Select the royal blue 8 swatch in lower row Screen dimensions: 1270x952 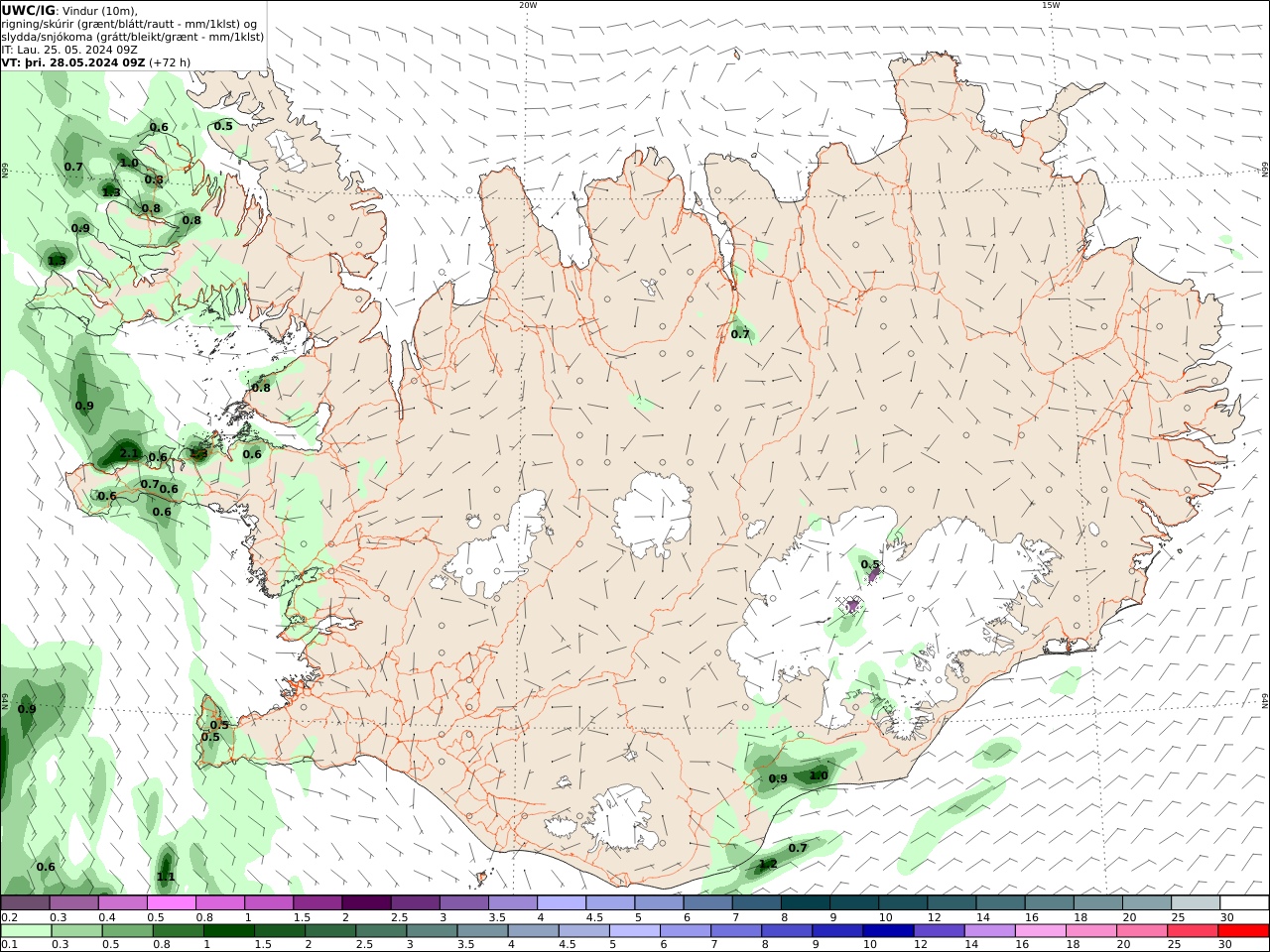click(x=787, y=931)
